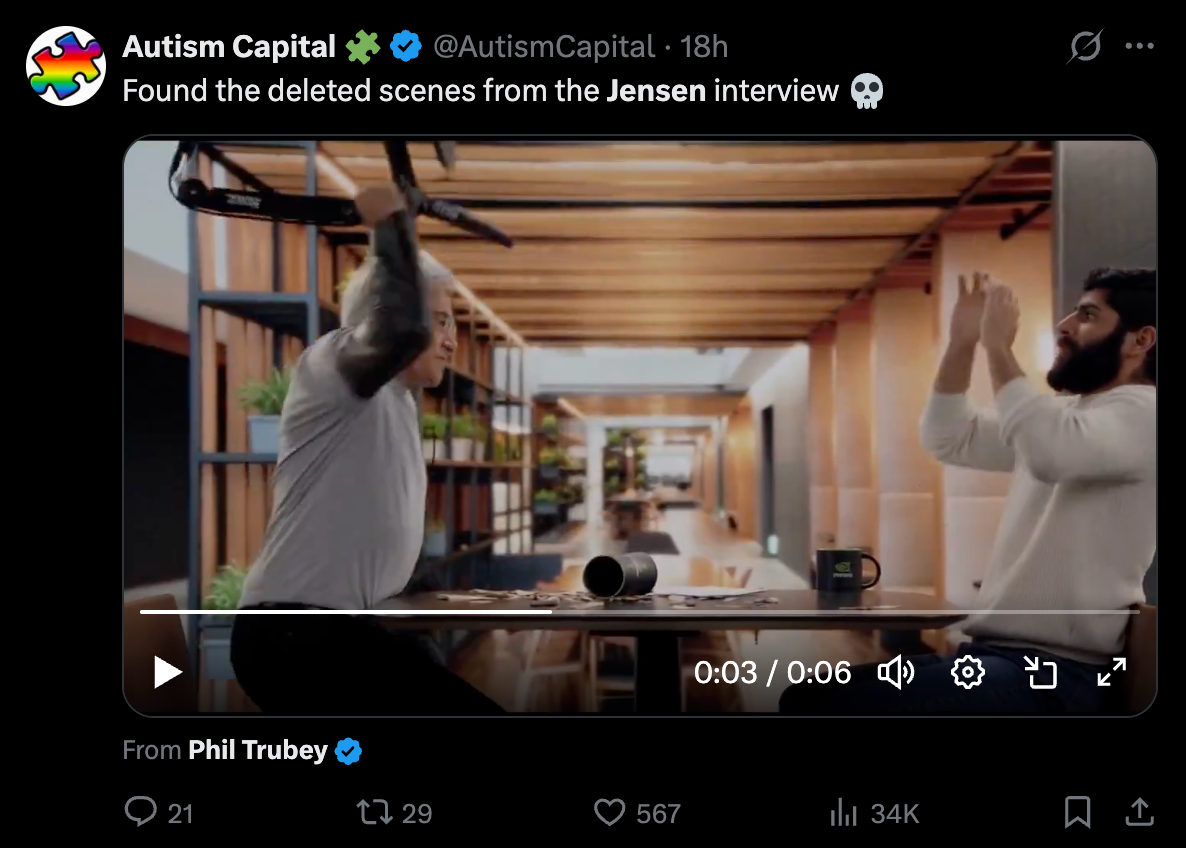This screenshot has height=848, width=1186.
Task: View post analytics showing 34K views
Action: pyautogui.click(x=845, y=812)
